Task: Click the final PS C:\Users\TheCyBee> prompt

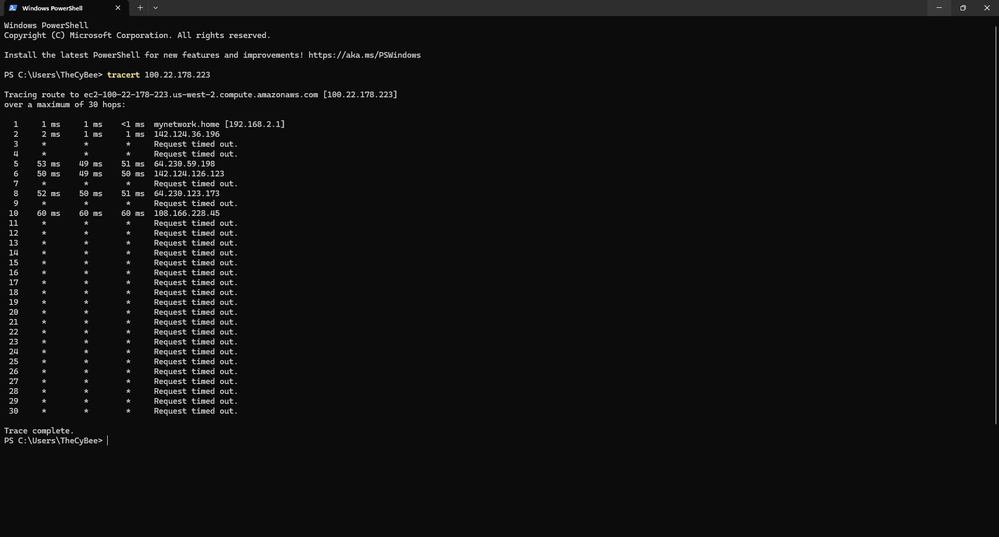Action: (54, 441)
